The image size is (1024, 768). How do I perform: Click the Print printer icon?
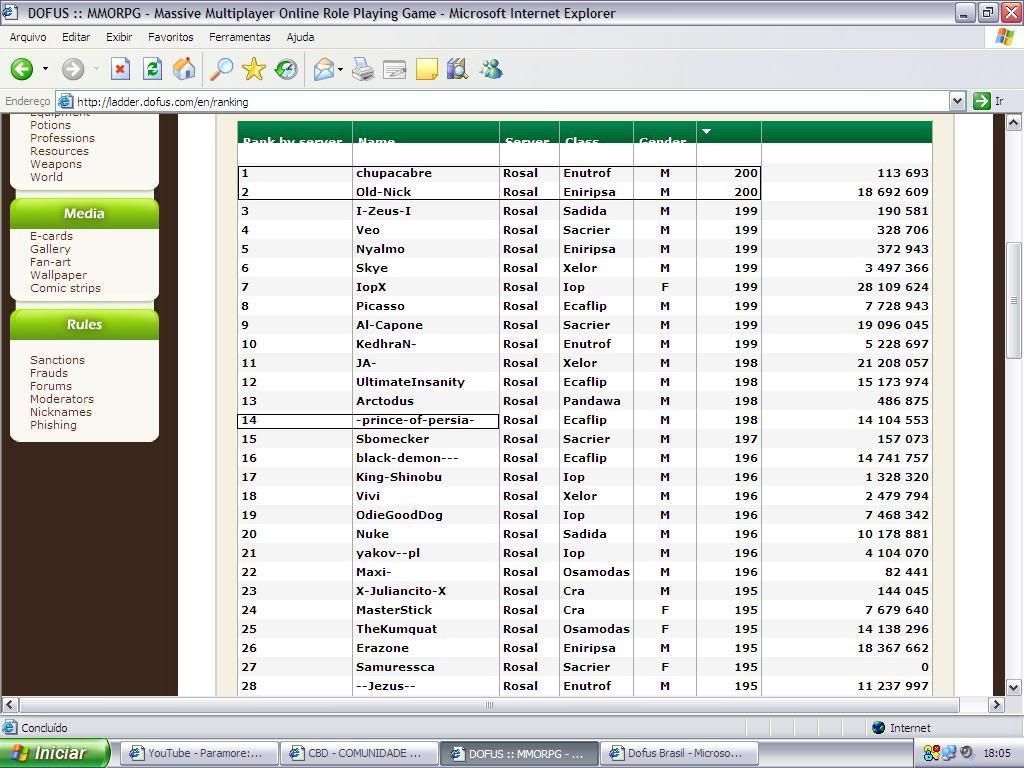(363, 69)
